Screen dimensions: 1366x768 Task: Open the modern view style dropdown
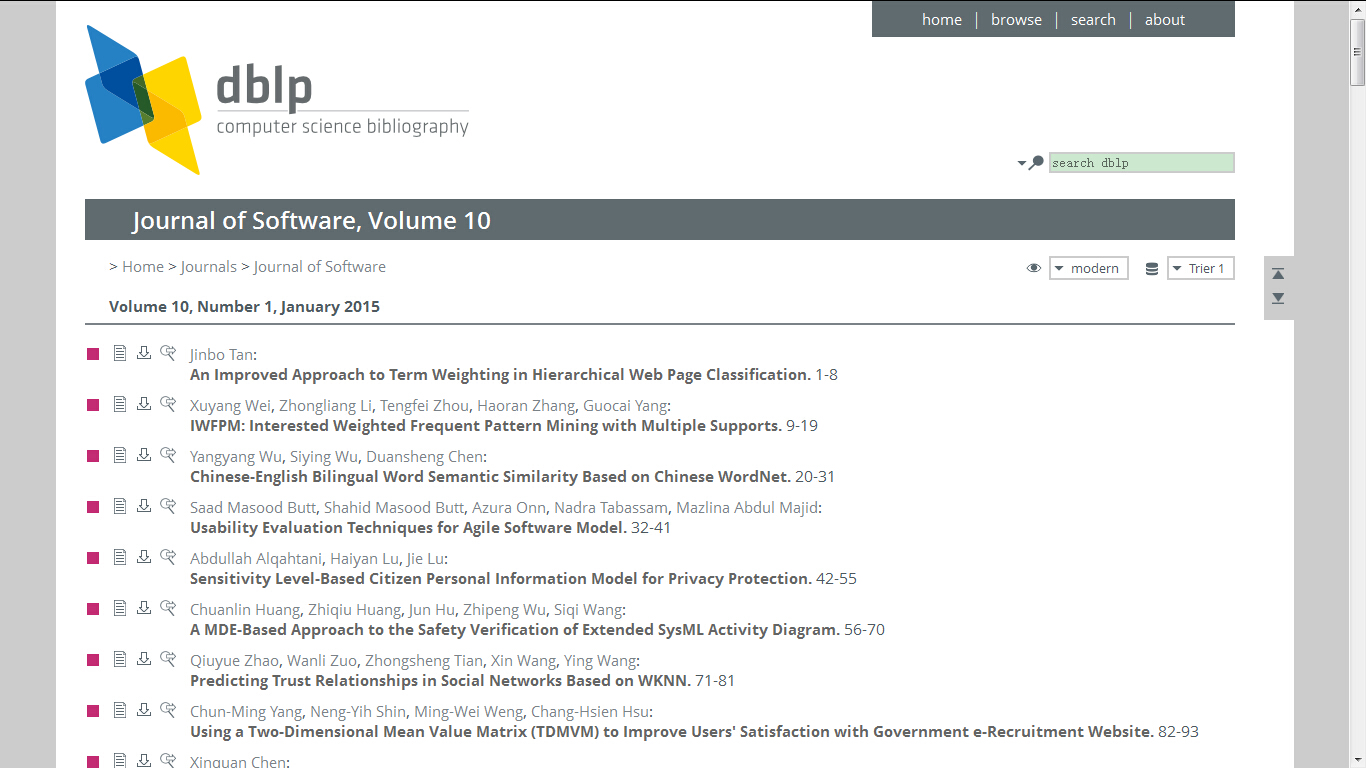(x=1089, y=268)
